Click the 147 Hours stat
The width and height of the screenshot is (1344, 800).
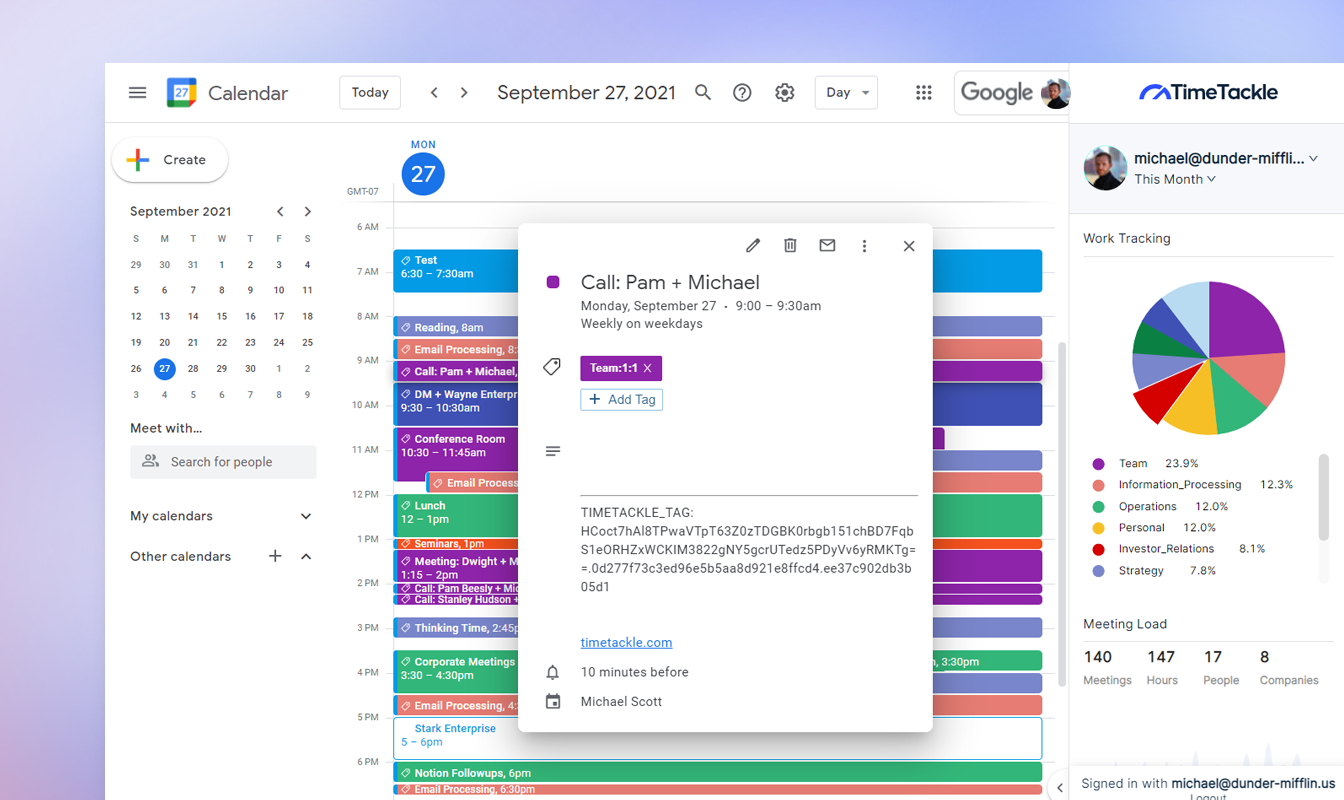click(x=1162, y=668)
